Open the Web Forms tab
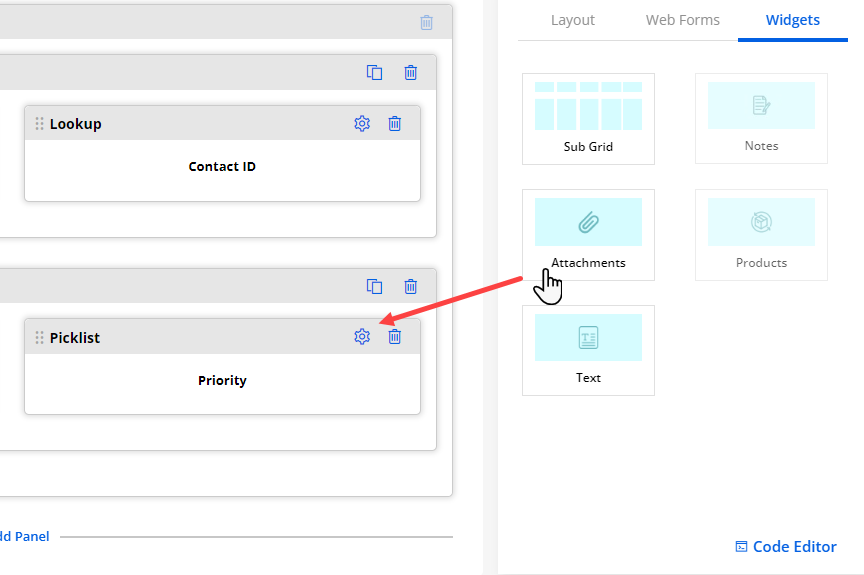This screenshot has width=864, height=575. [683, 20]
